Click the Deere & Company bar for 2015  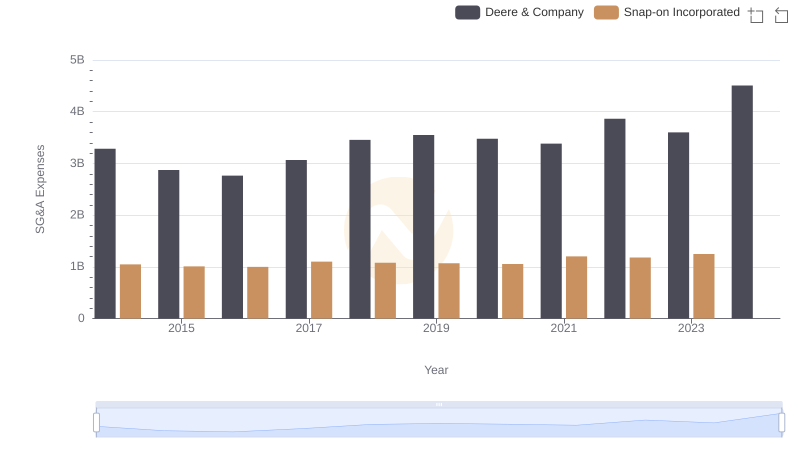pos(168,244)
